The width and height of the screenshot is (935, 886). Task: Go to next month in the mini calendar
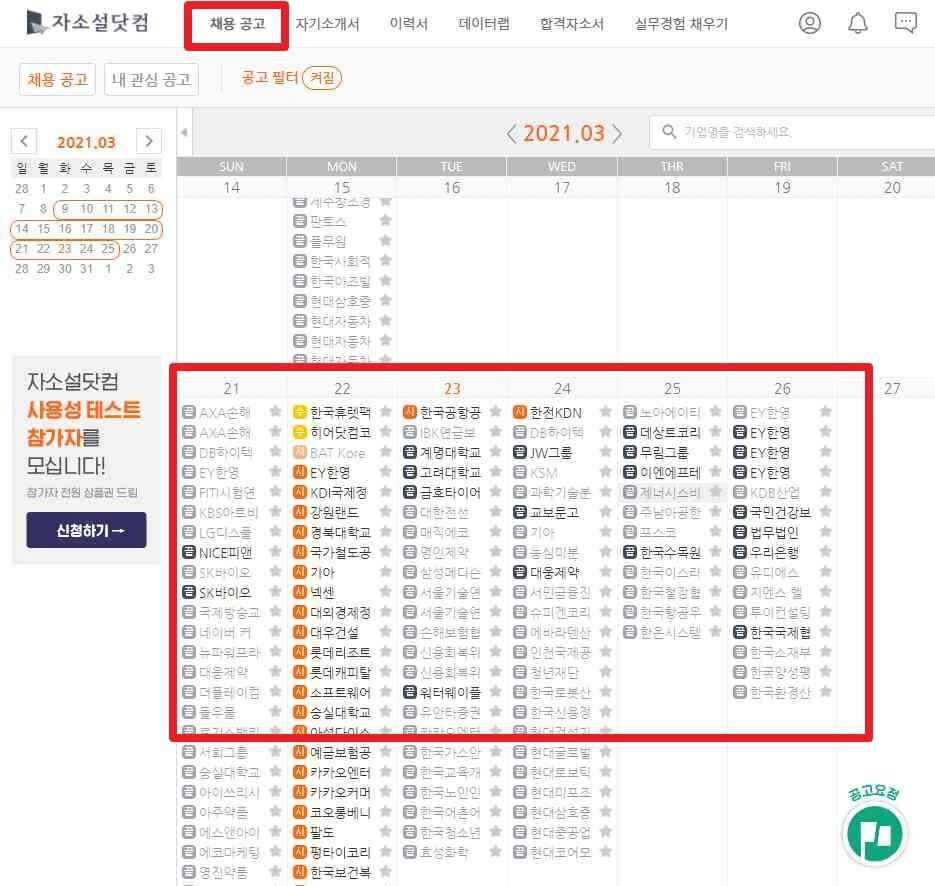click(148, 141)
